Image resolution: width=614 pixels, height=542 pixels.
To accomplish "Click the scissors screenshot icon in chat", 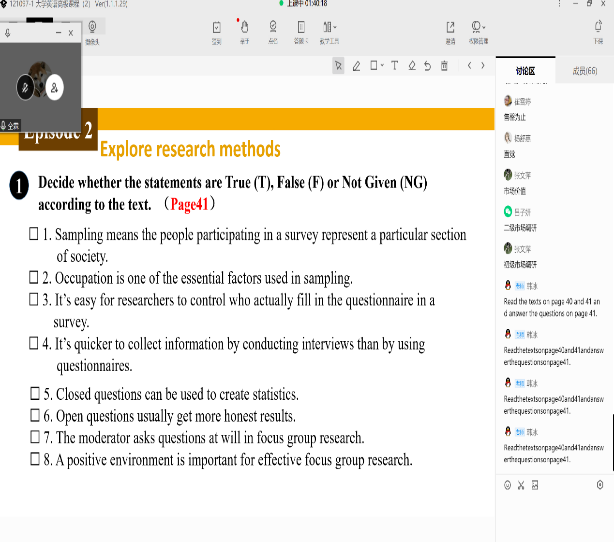I will click(x=521, y=485).
